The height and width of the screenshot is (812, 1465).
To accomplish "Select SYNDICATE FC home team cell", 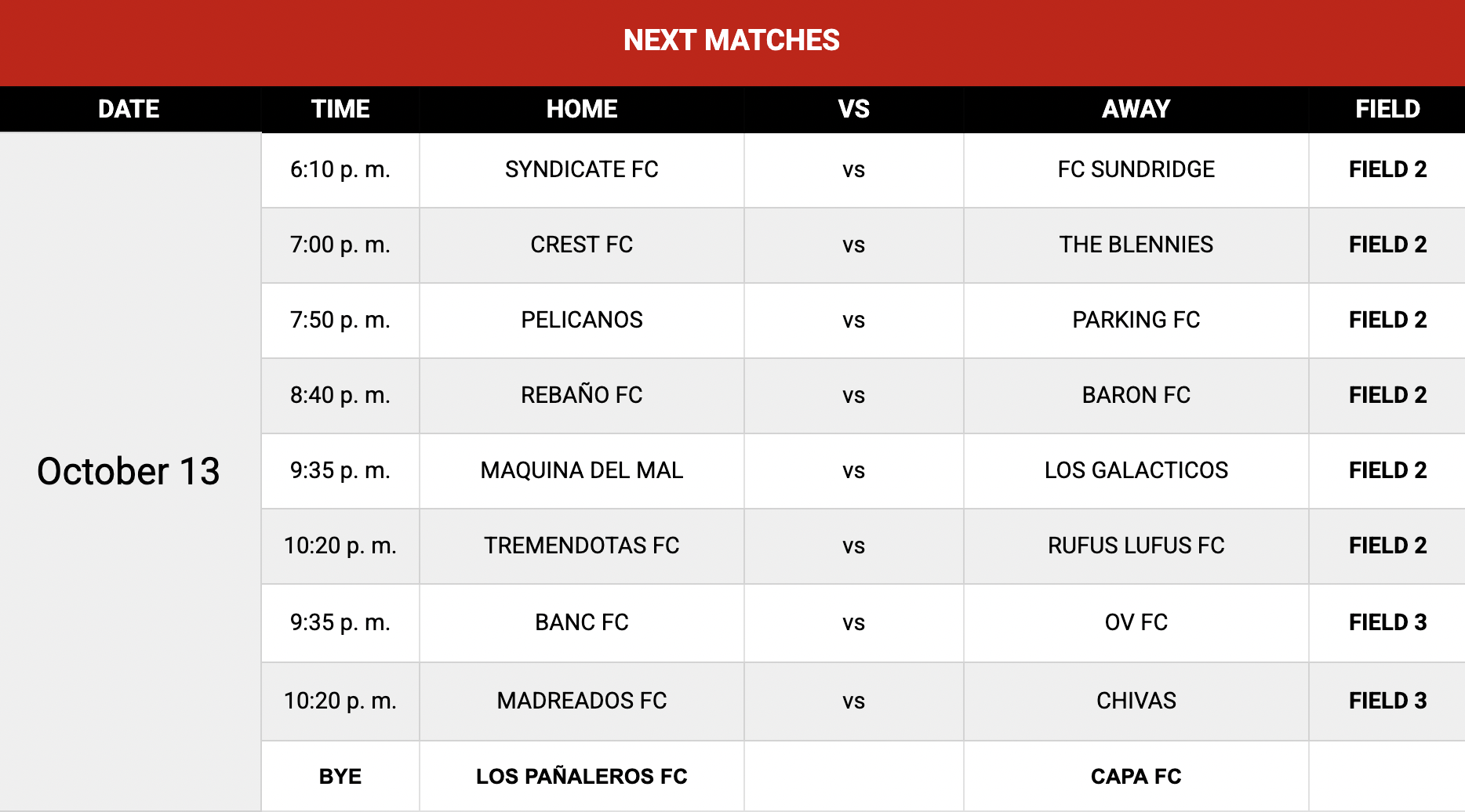I will pyautogui.click(x=582, y=169).
